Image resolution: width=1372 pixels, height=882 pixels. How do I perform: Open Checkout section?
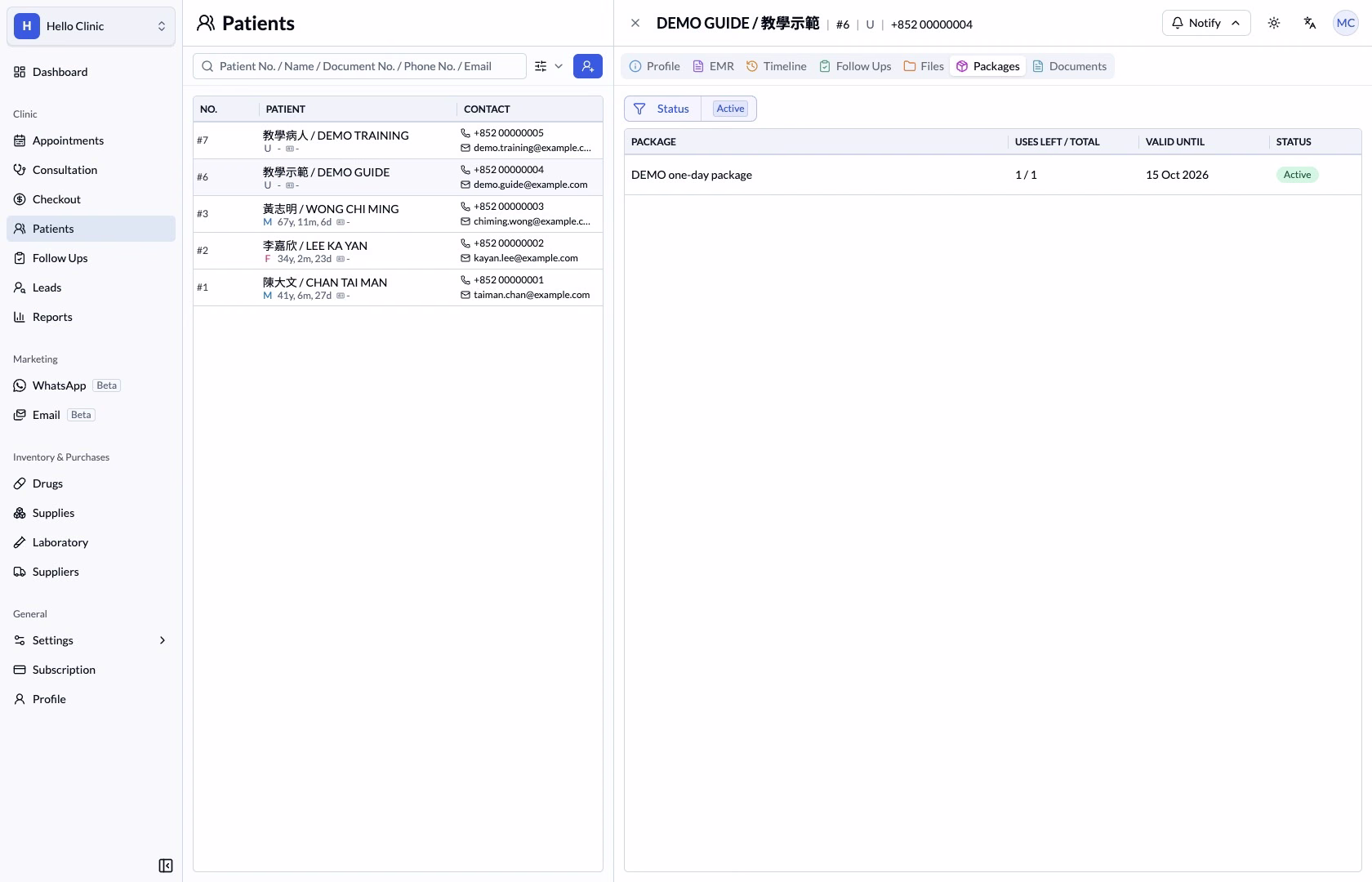click(x=91, y=199)
